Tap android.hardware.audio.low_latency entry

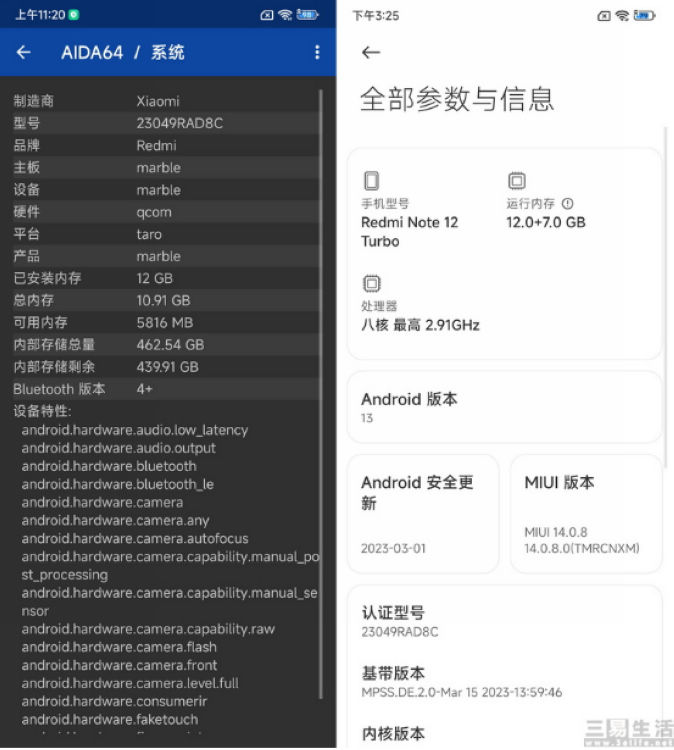135,430
